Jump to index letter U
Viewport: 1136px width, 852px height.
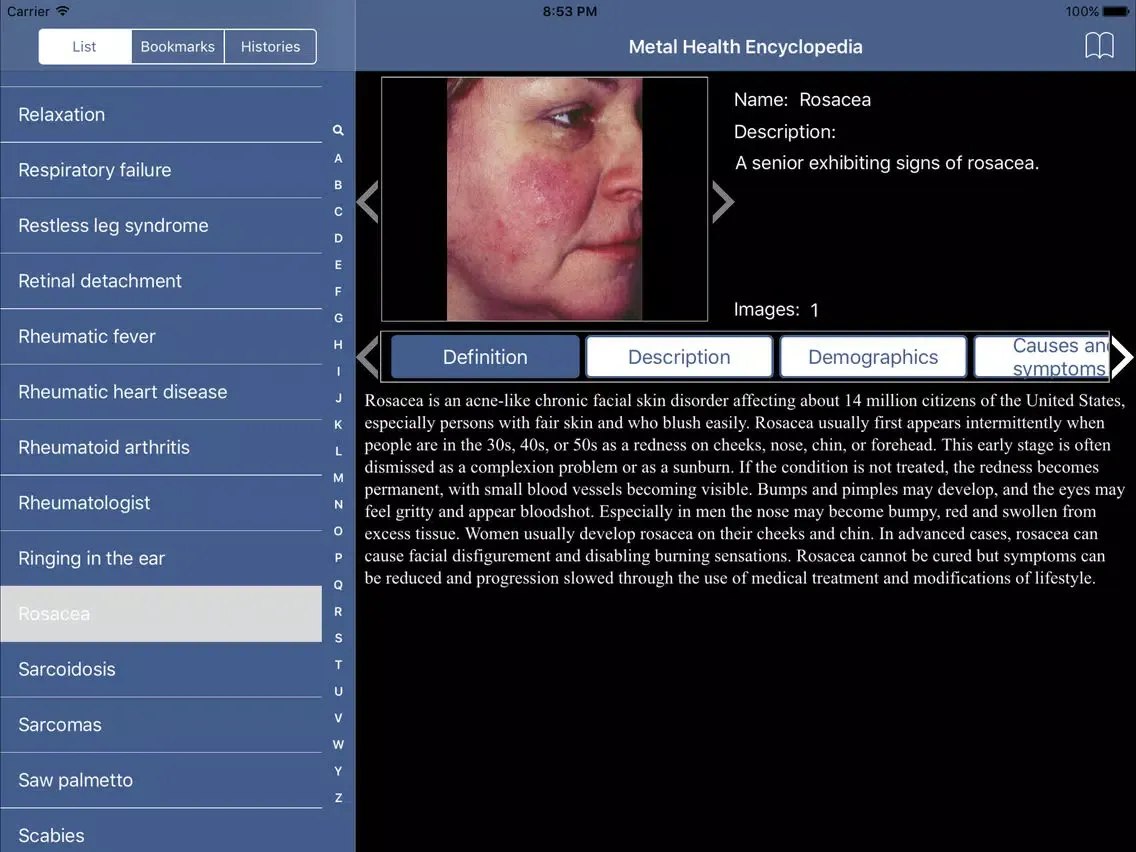click(x=338, y=691)
